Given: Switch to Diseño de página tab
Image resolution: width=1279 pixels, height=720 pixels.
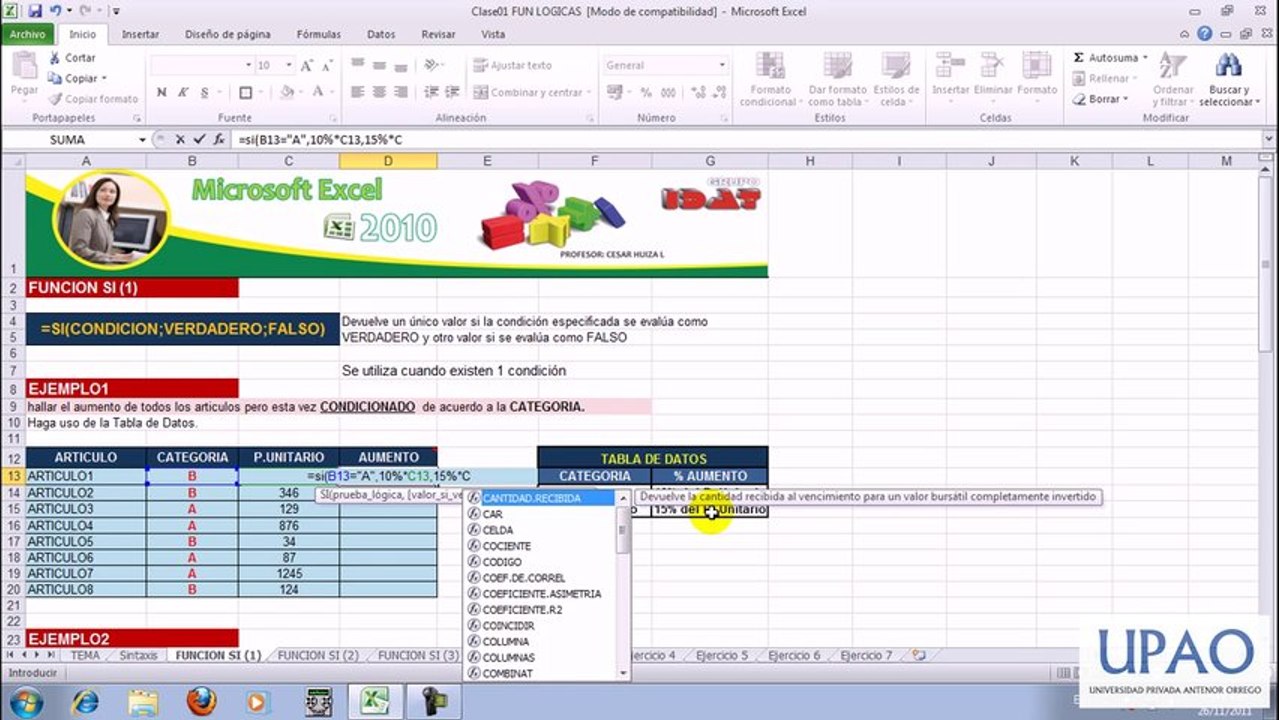Looking at the screenshot, I should 227,34.
